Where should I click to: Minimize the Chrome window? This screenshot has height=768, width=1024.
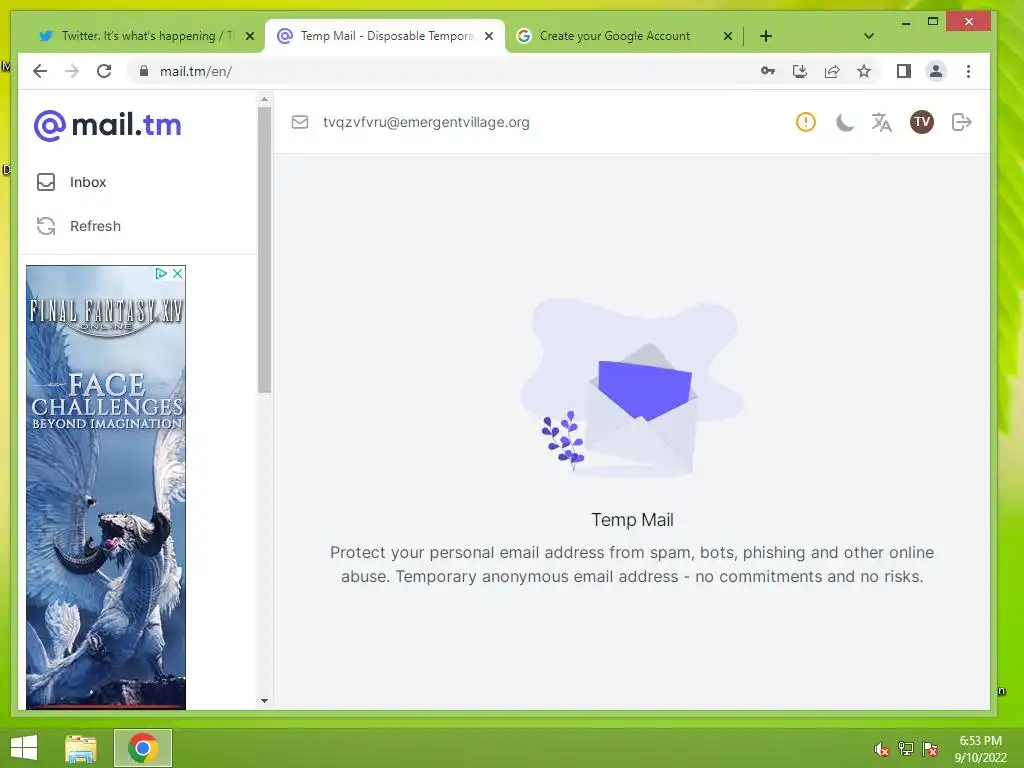906,23
